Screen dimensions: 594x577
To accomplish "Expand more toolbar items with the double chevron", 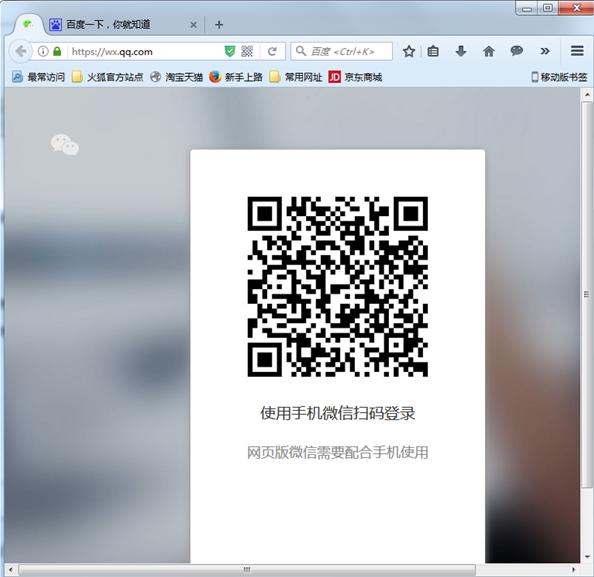I will pos(545,51).
